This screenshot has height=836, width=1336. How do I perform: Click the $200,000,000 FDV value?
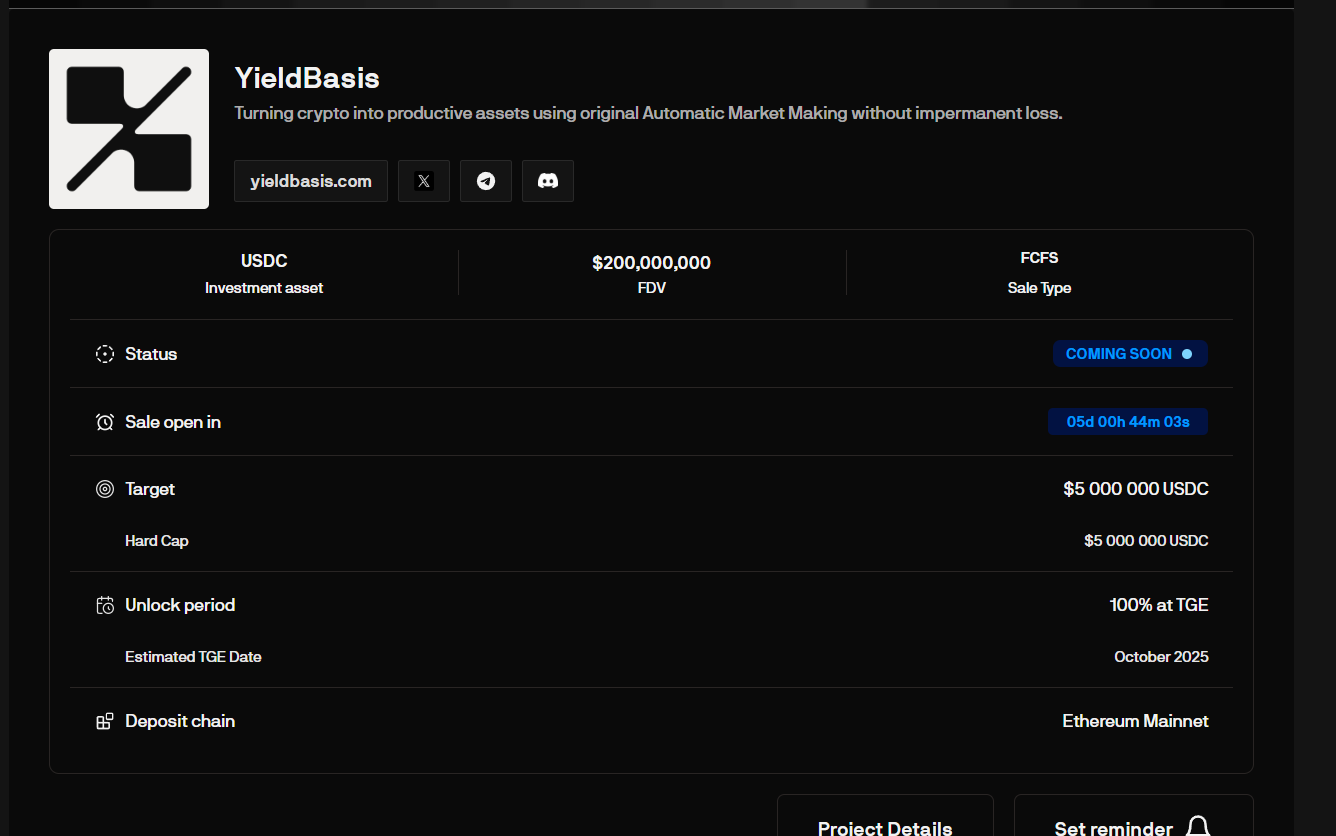[651, 263]
